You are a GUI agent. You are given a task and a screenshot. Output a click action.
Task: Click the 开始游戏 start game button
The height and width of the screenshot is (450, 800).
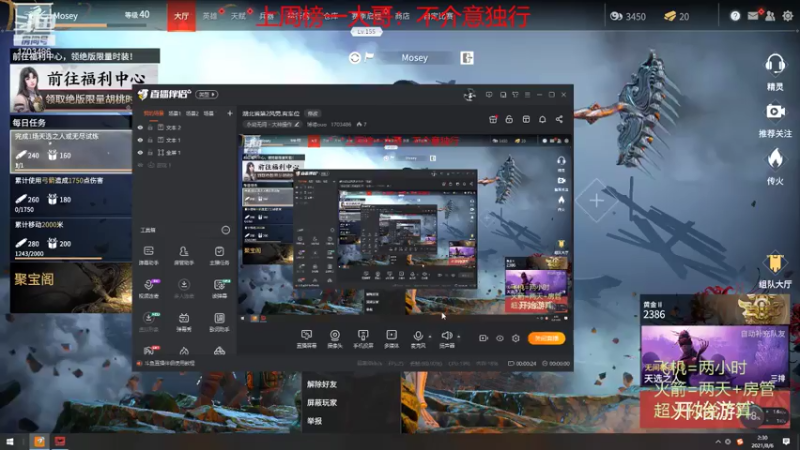pos(715,410)
